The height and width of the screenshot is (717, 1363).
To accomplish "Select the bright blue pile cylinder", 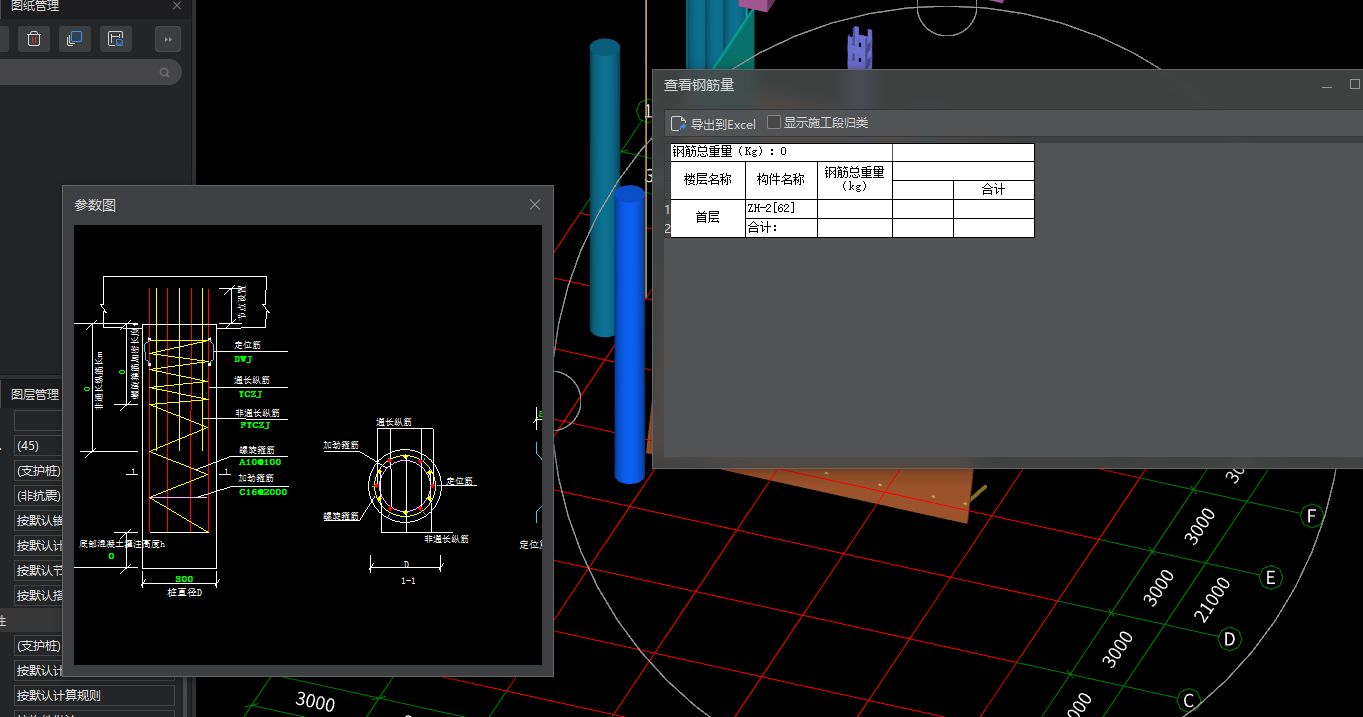I will (x=629, y=334).
